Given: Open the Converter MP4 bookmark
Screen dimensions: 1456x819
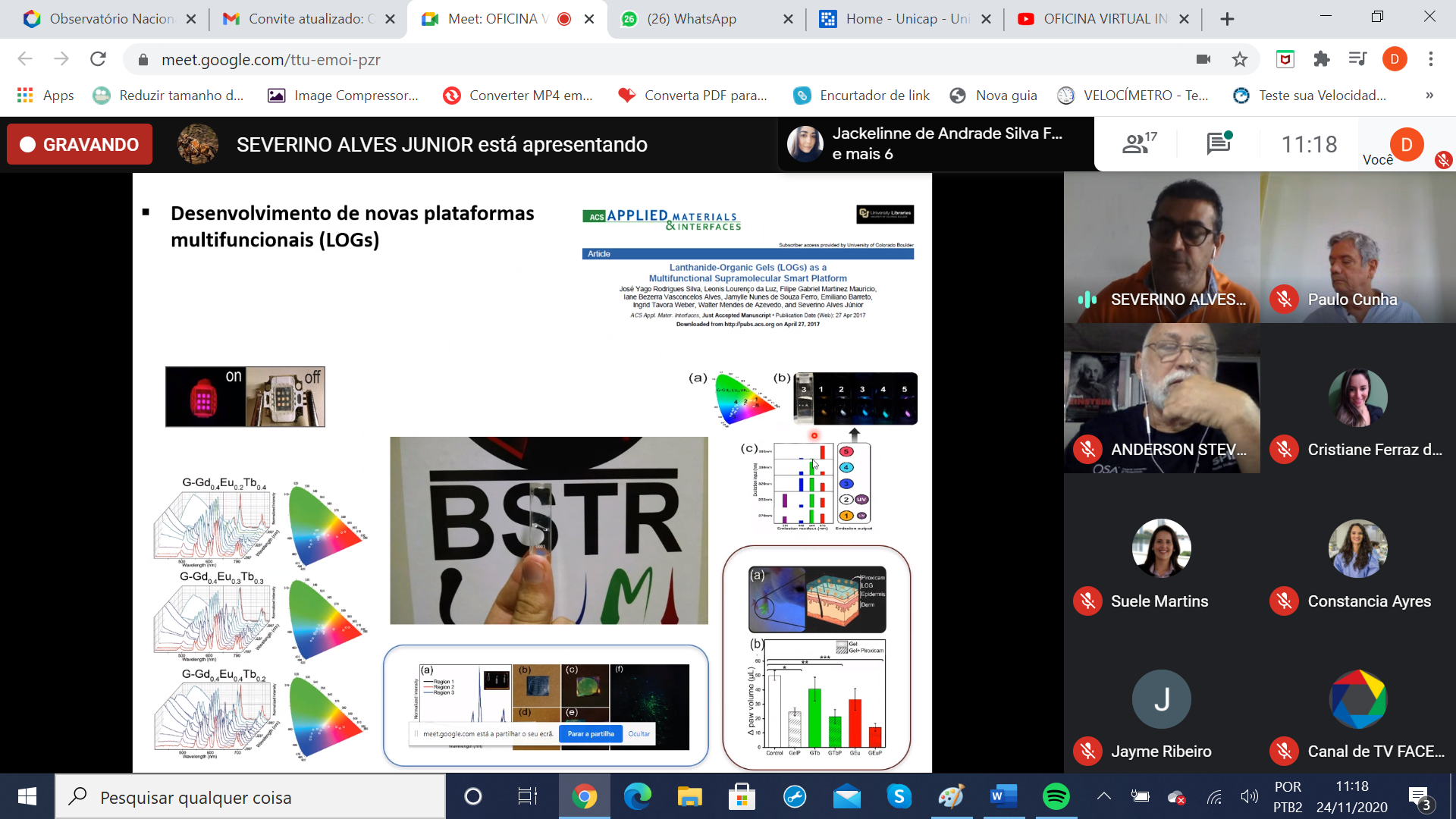Looking at the screenshot, I should click(519, 96).
